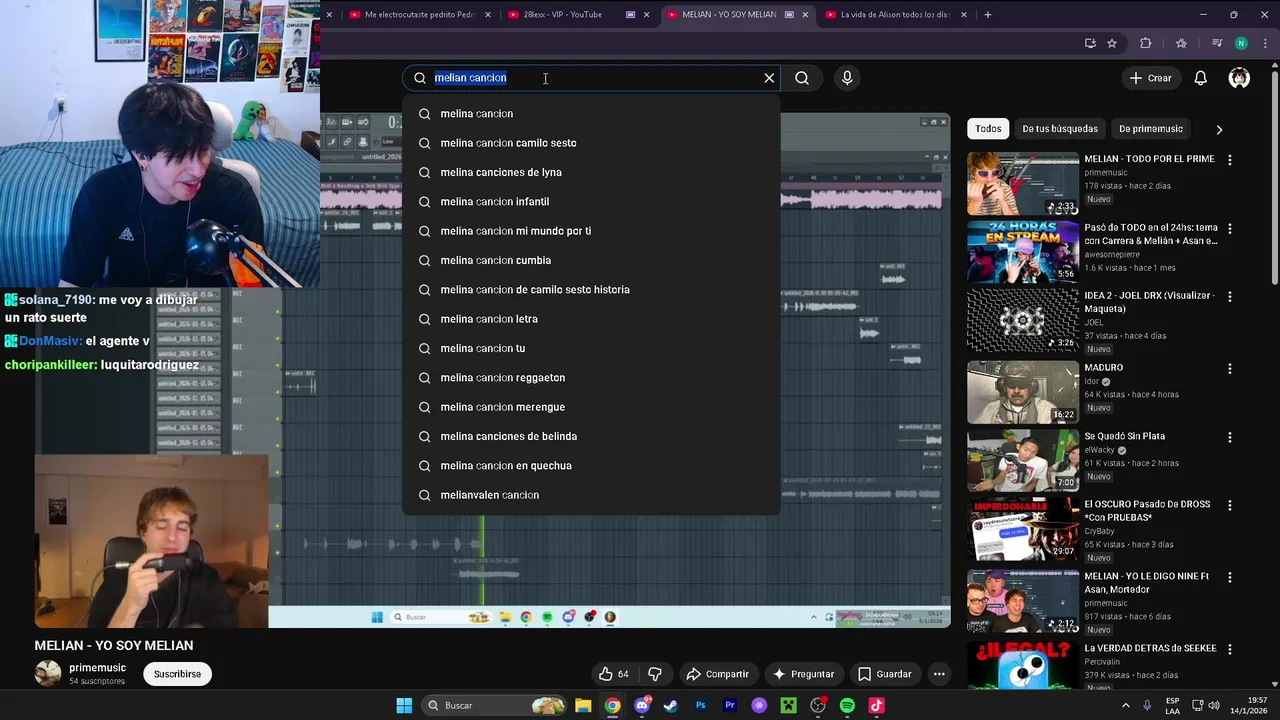Choose suggestion 'melina cancion merengue'
Image resolution: width=1280 pixels, height=720 pixels.
click(591, 407)
